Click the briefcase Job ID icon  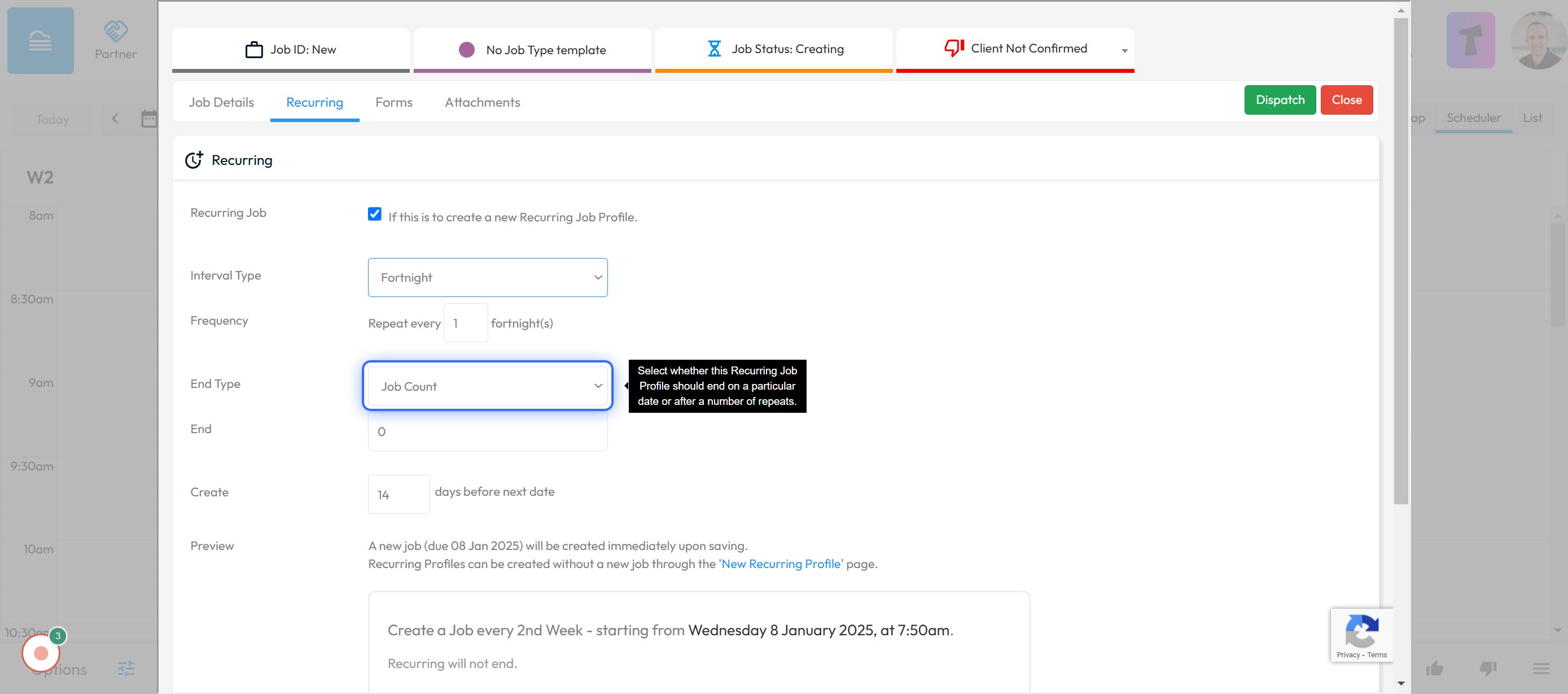pyautogui.click(x=254, y=49)
